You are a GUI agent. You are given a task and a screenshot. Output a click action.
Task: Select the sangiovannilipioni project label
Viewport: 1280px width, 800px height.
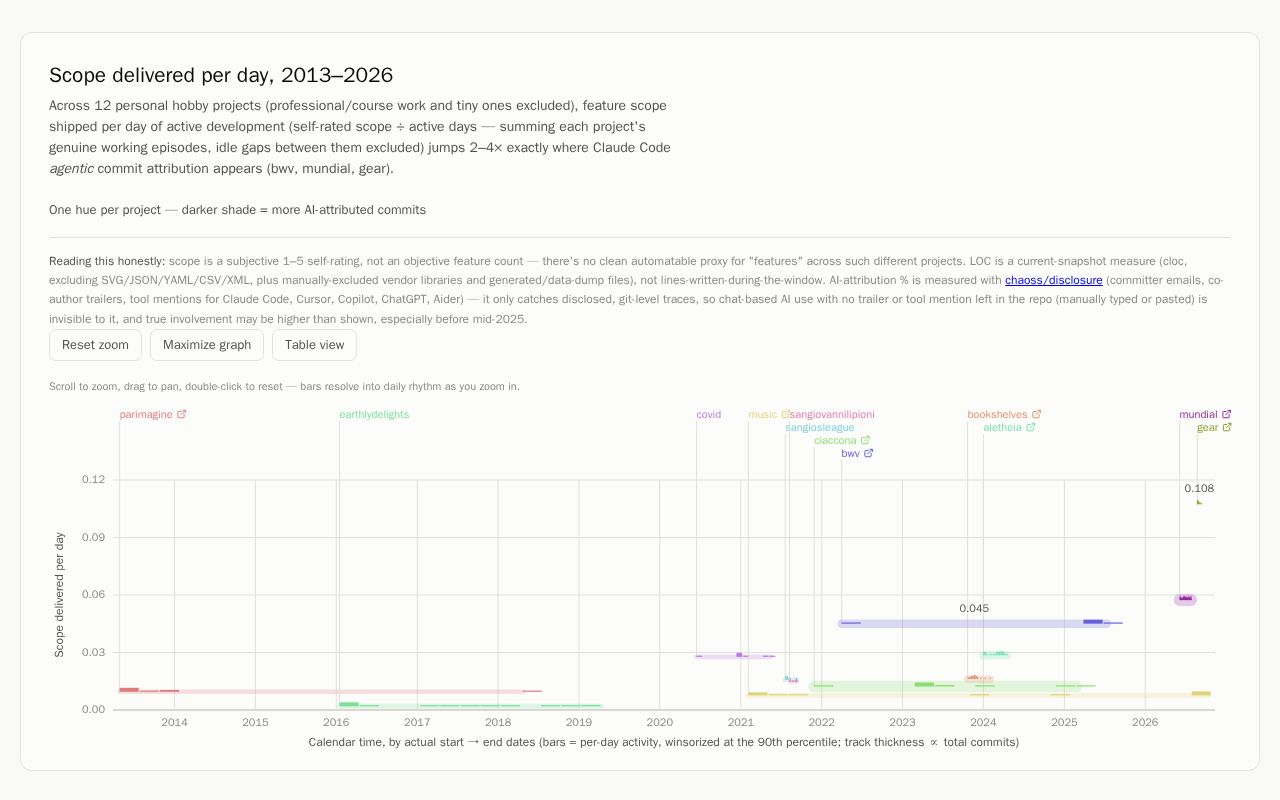(833, 414)
